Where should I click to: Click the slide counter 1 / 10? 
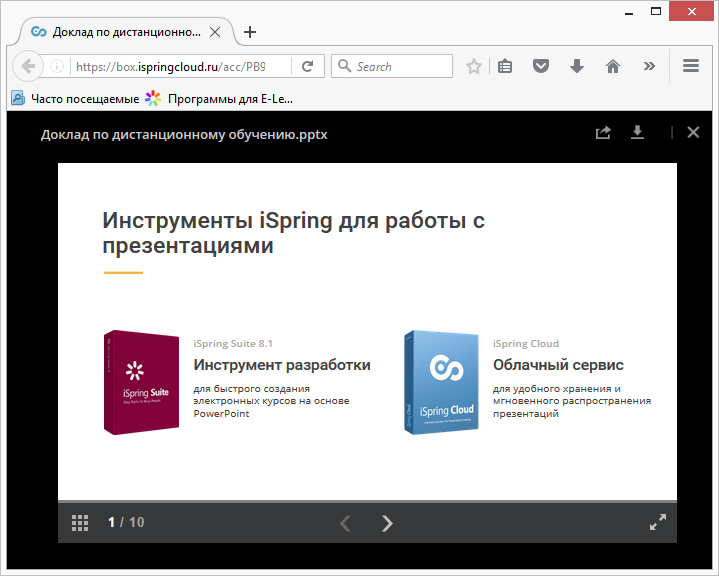[x=126, y=522]
